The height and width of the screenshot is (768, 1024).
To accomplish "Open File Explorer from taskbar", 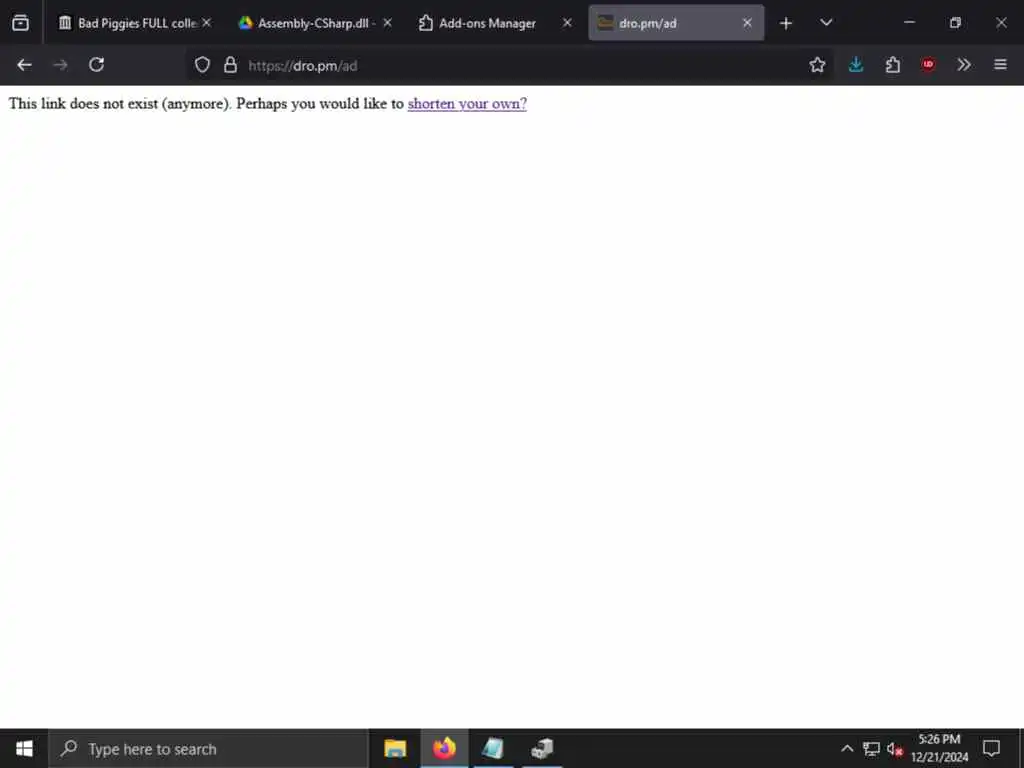I will point(395,748).
